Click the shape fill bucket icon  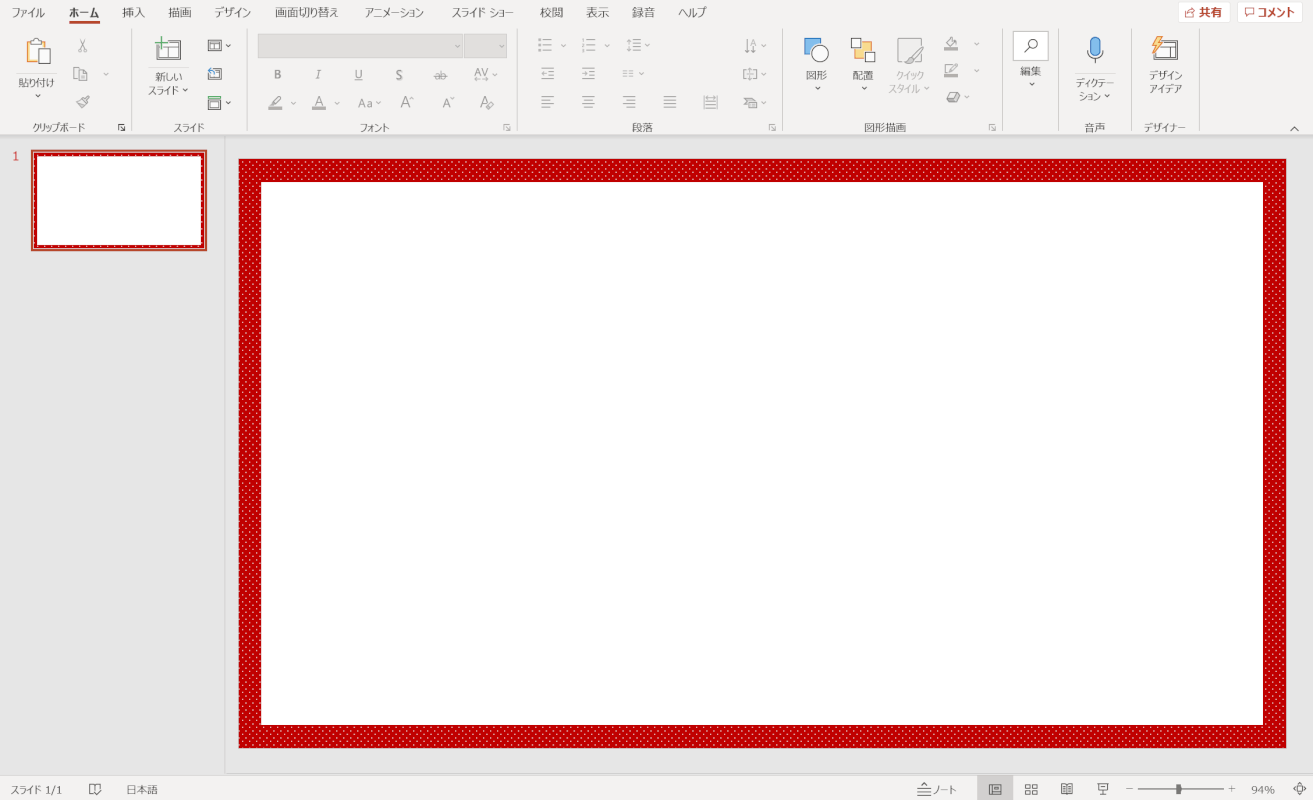(x=951, y=44)
